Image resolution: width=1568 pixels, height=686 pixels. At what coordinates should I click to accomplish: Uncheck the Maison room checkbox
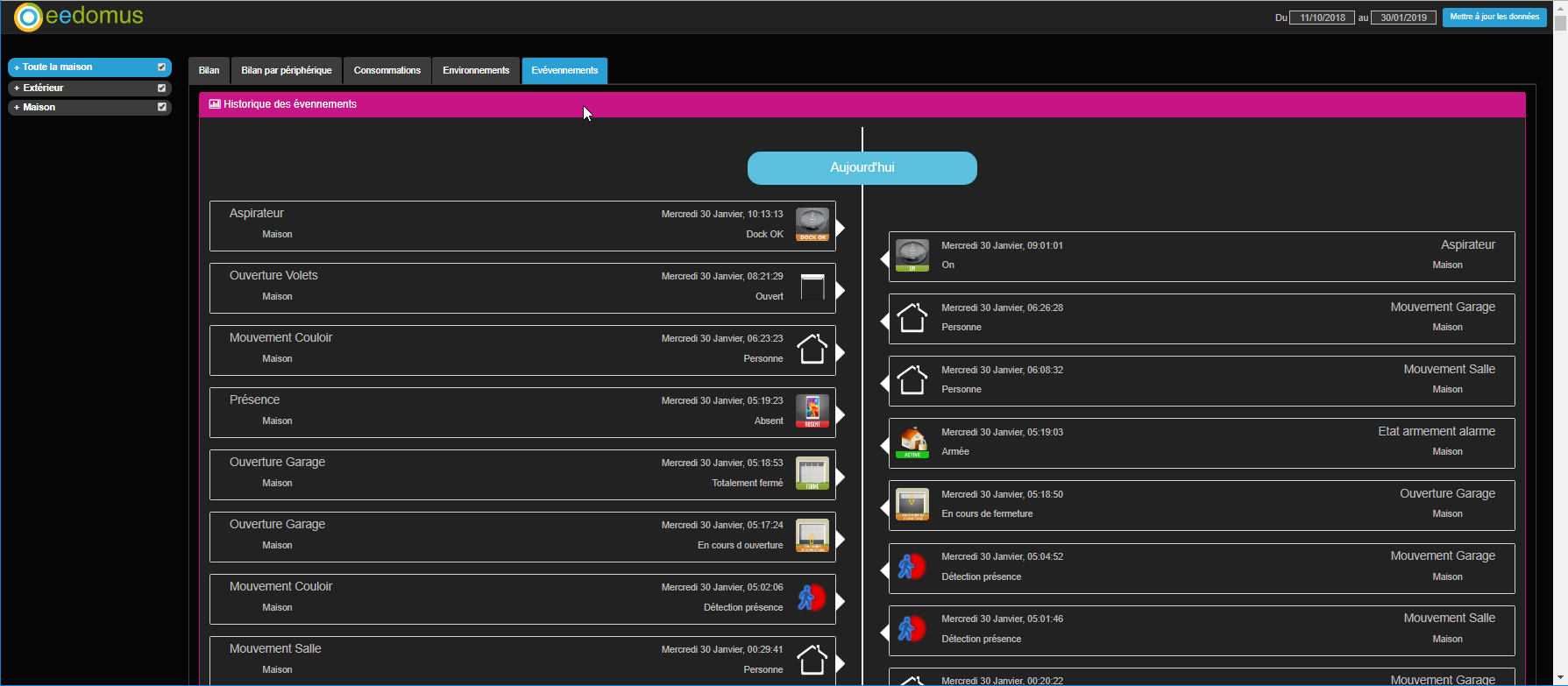click(161, 107)
